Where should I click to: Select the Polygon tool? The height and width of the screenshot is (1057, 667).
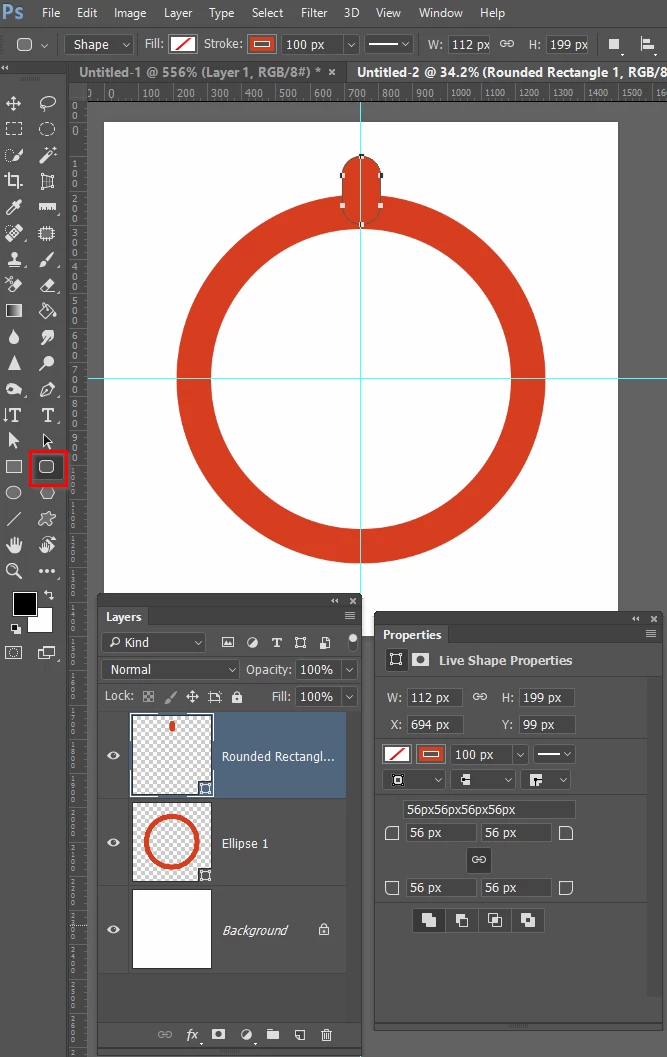[x=47, y=493]
